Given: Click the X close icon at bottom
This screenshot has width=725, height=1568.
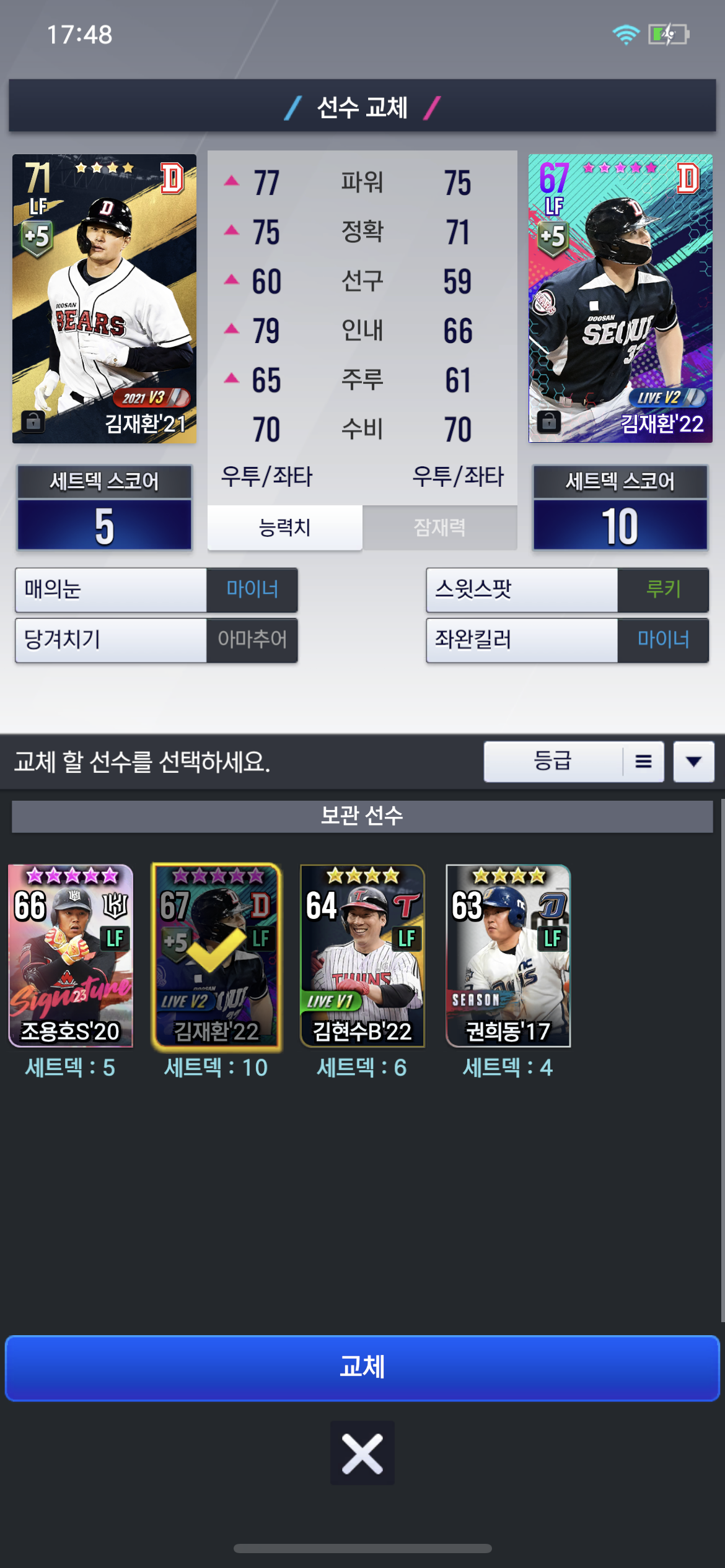Looking at the screenshot, I should click(x=362, y=1453).
